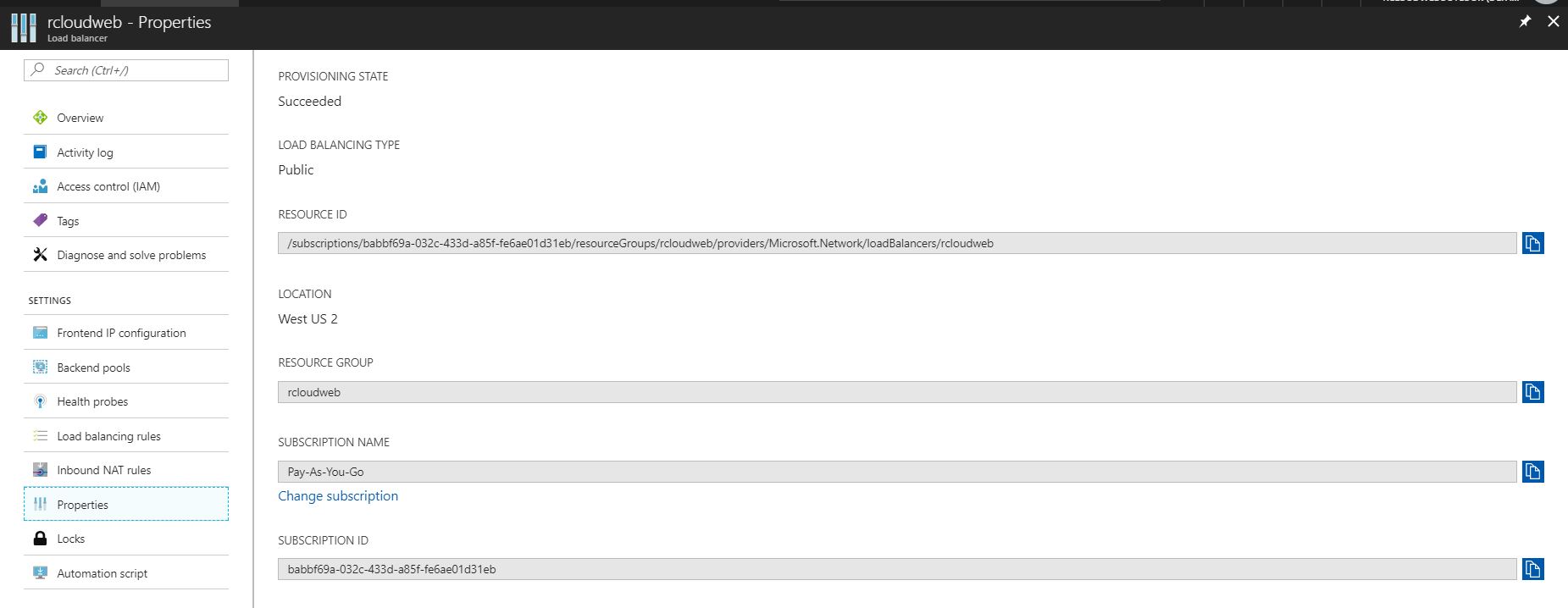1568x608 pixels.
Task: Open the Overview menu item
Action: coord(126,118)
